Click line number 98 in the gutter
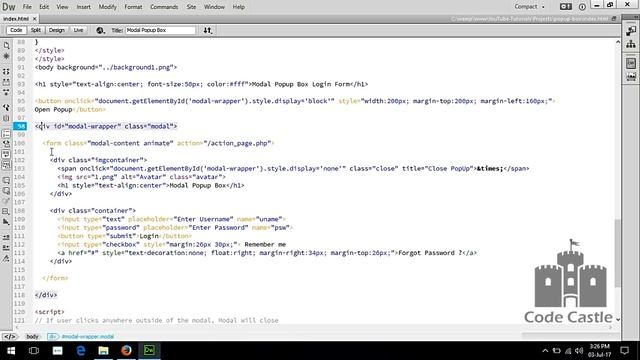Viewport: 640px width, 360px height. (20, 126)
